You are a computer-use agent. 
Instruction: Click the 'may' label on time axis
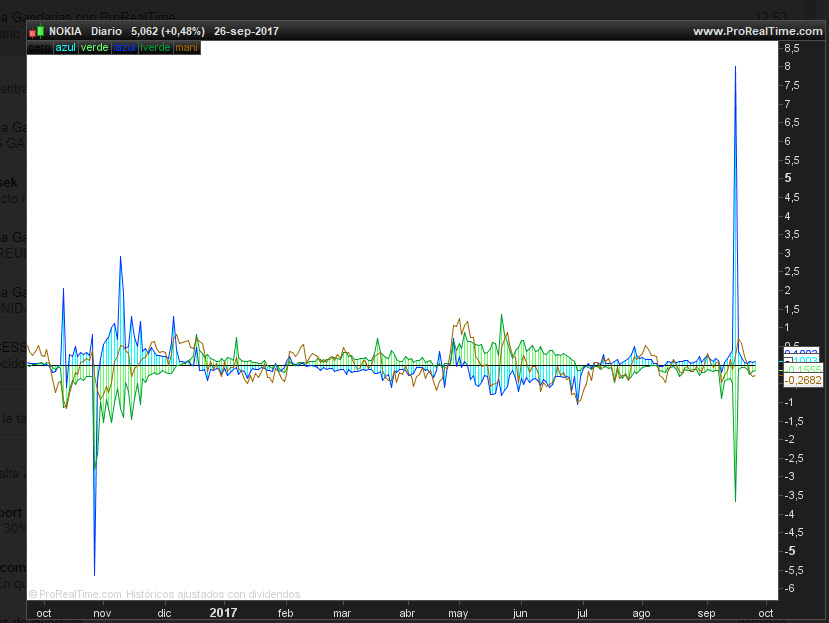(x=458, y=613)
